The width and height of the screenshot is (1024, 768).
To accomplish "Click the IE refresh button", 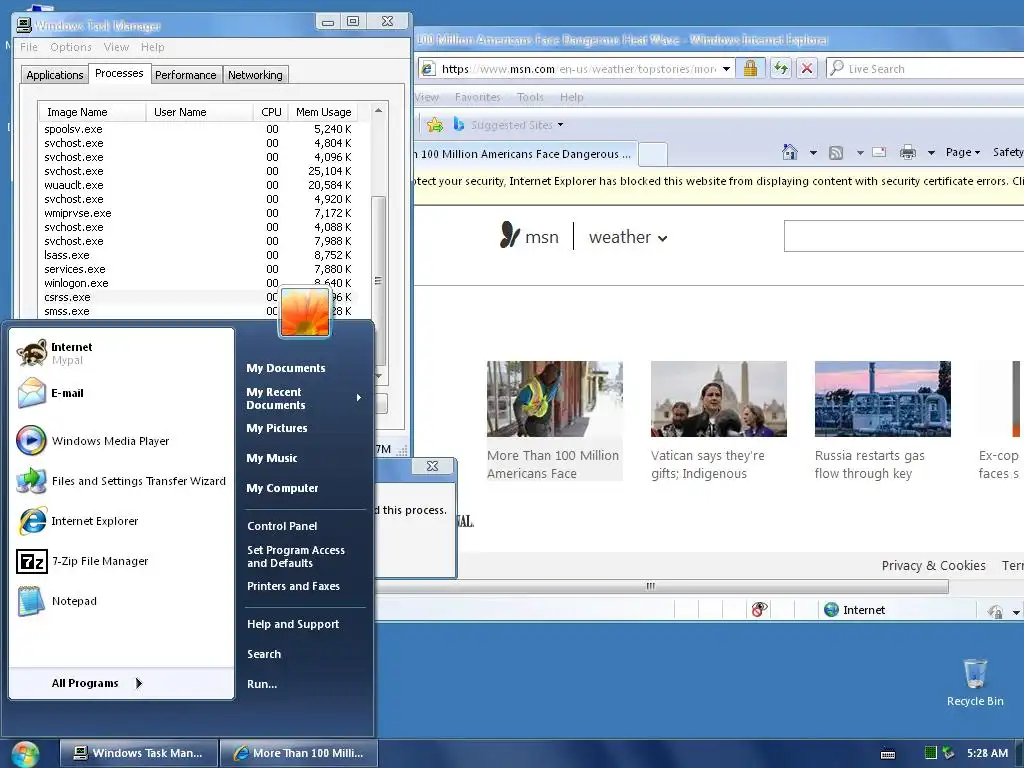I will tap(780, 69).
